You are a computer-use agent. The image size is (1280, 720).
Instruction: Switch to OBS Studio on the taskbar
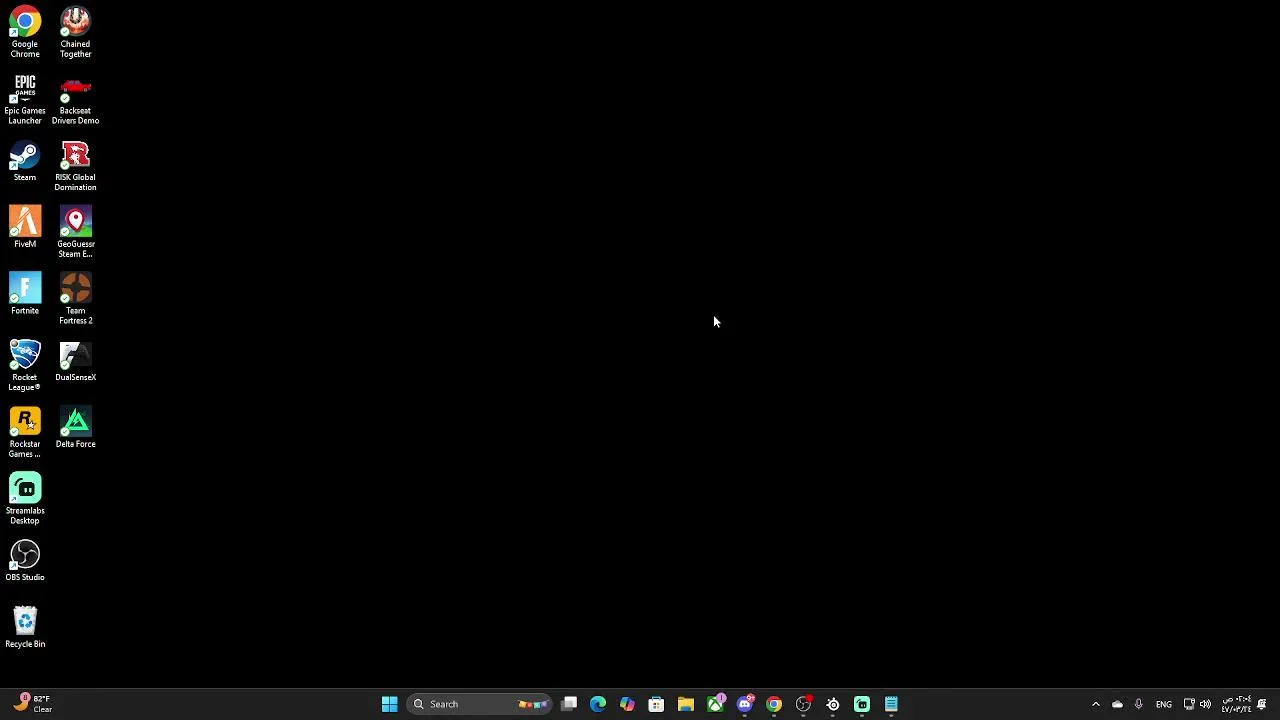pos(803,704)
